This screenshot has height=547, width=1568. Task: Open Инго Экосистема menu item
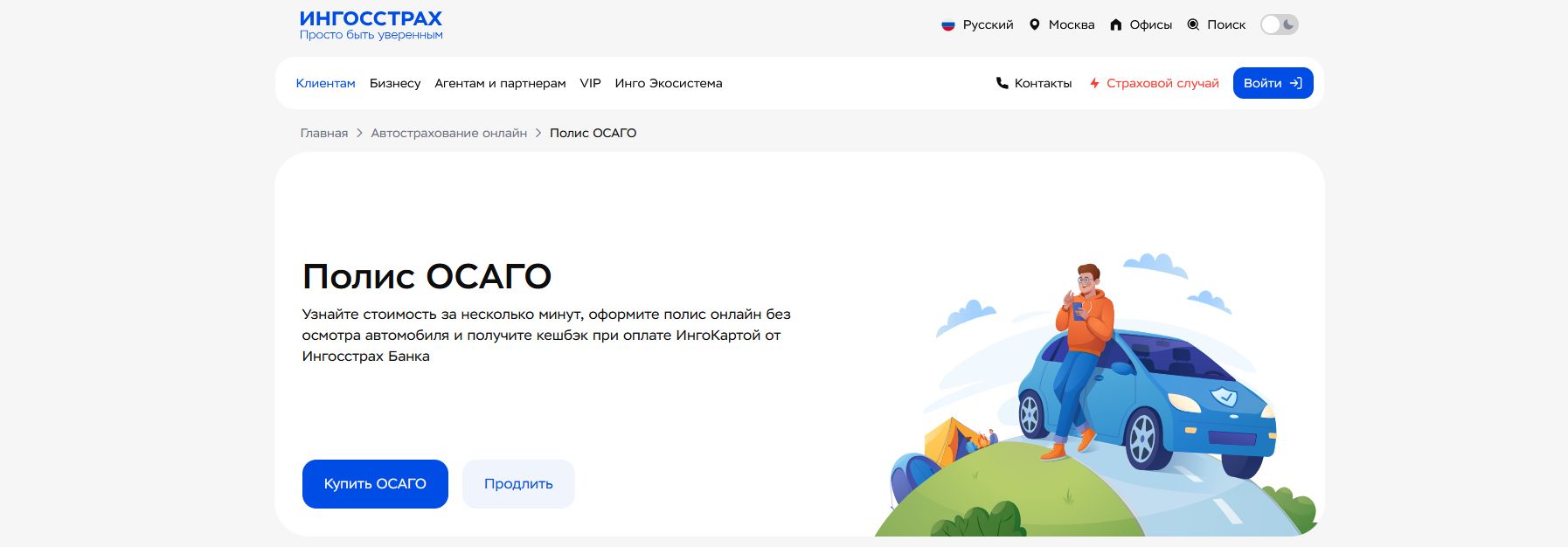click(669, 83)
